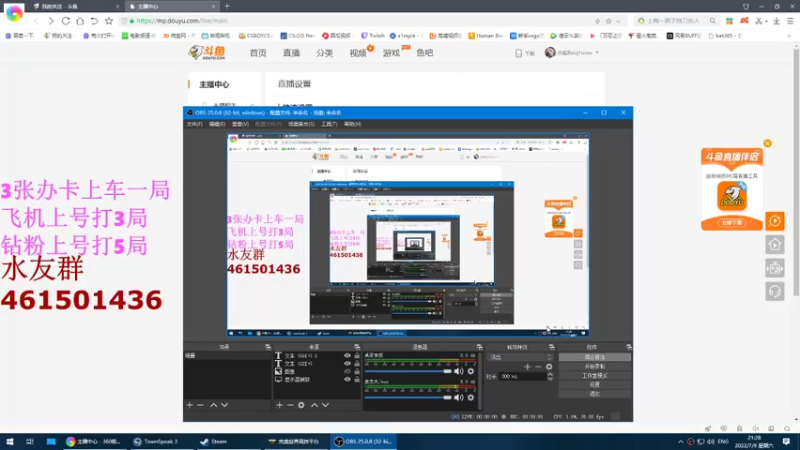Screen dimensions: 800x450
Task: Click the transition duration input field
Action: click(x=522, y=377)
